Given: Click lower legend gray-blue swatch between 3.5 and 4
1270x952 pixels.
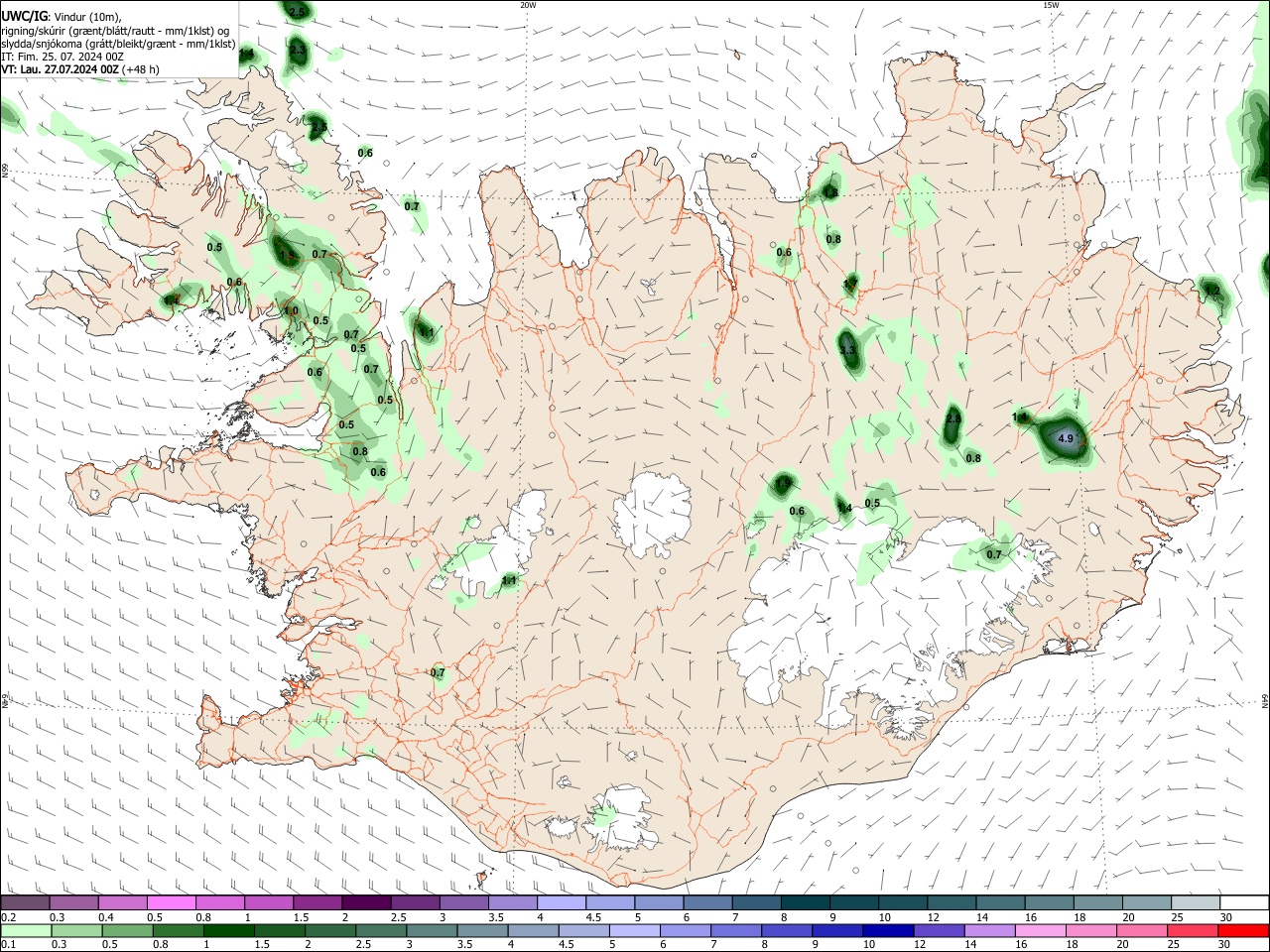Looking at the screenshot, I should (483, 930).
